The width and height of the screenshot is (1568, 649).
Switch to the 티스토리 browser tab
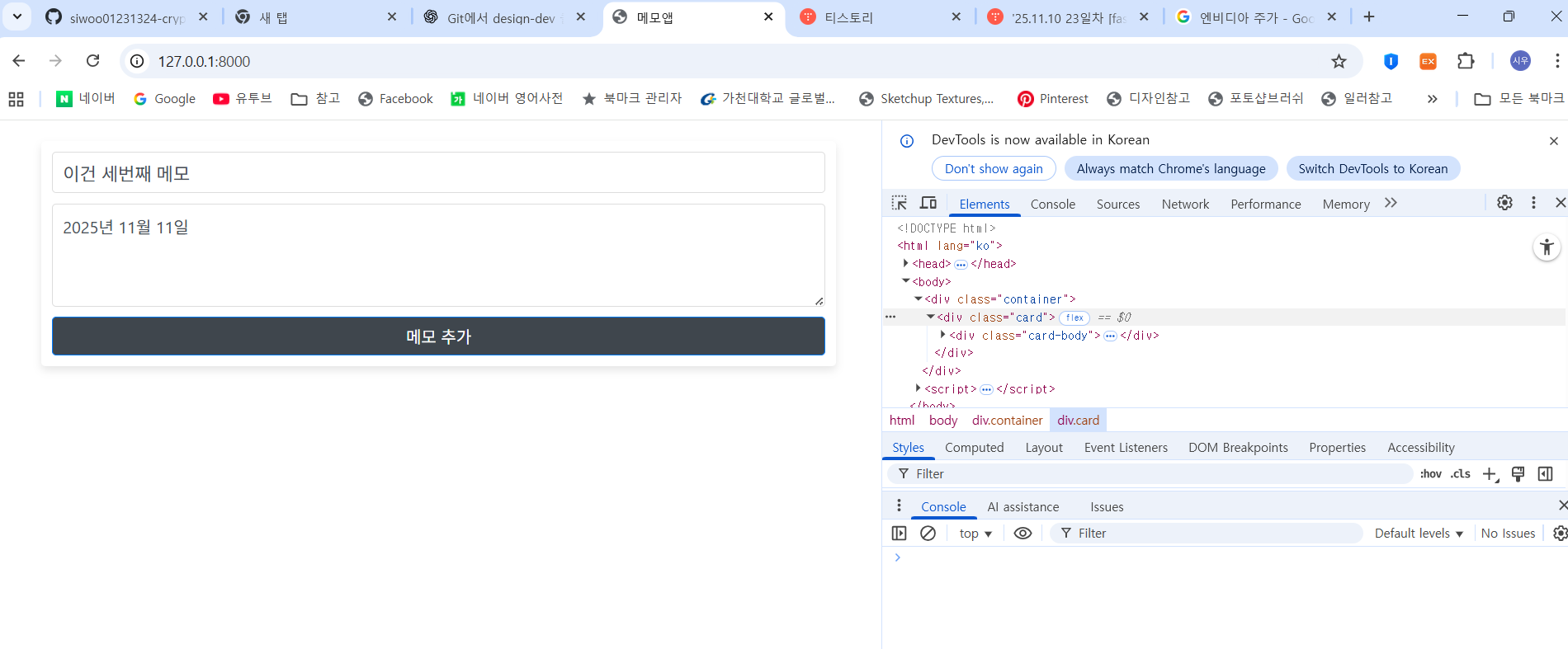880,17
